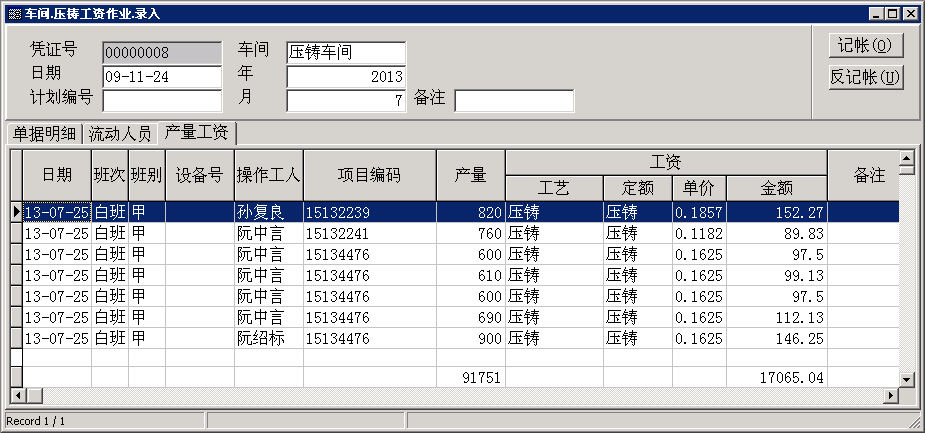Click the current-row indicator arrow on the first row

click(16, 212)
